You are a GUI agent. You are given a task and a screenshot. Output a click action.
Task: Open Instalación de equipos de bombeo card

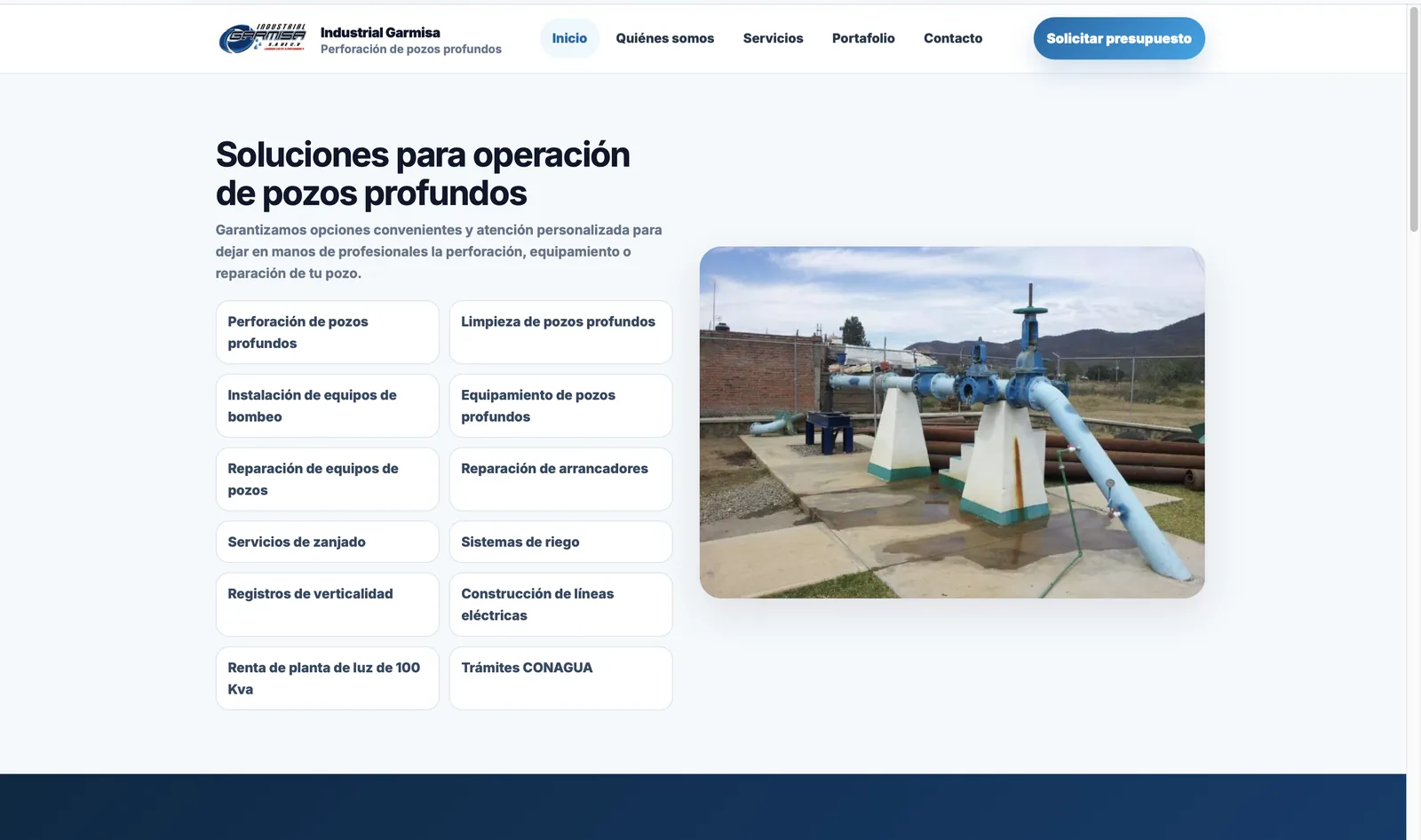coord(327,406)
